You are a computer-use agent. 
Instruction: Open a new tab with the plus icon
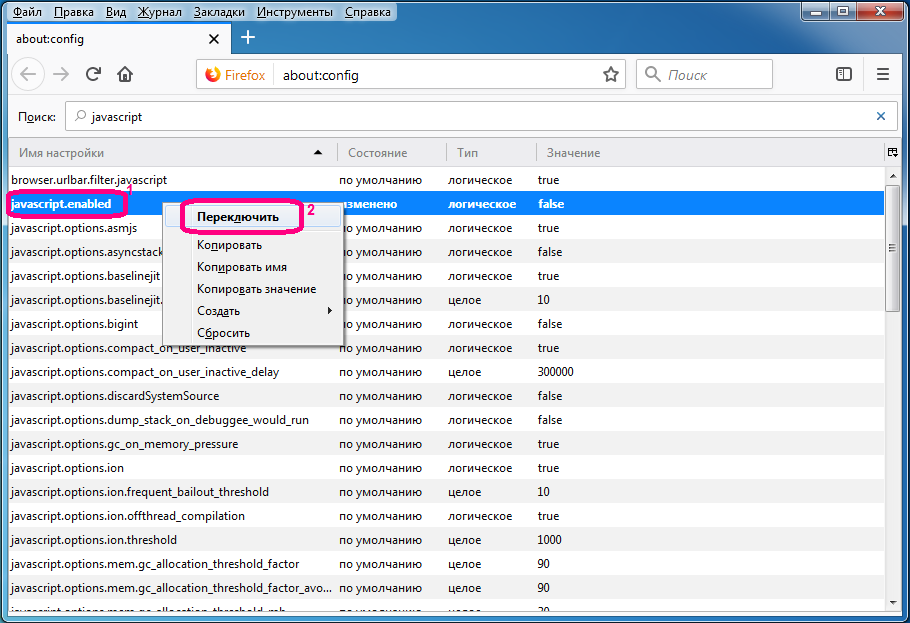tap(248, 38)
